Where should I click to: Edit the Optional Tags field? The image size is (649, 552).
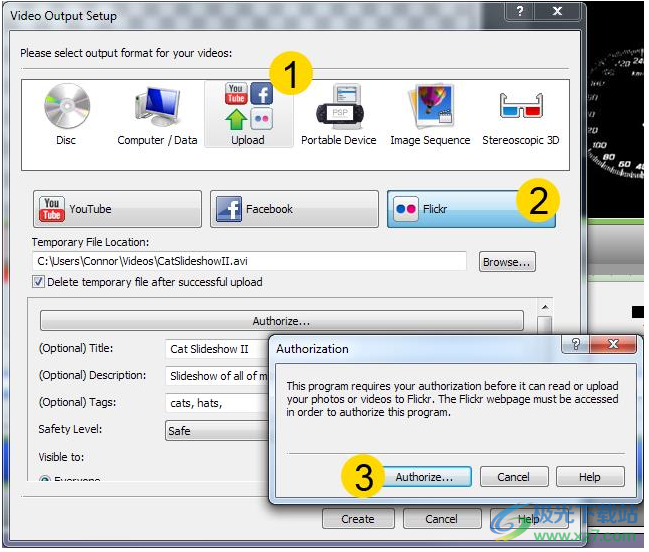pyautogui.click(x=217, y=403)
